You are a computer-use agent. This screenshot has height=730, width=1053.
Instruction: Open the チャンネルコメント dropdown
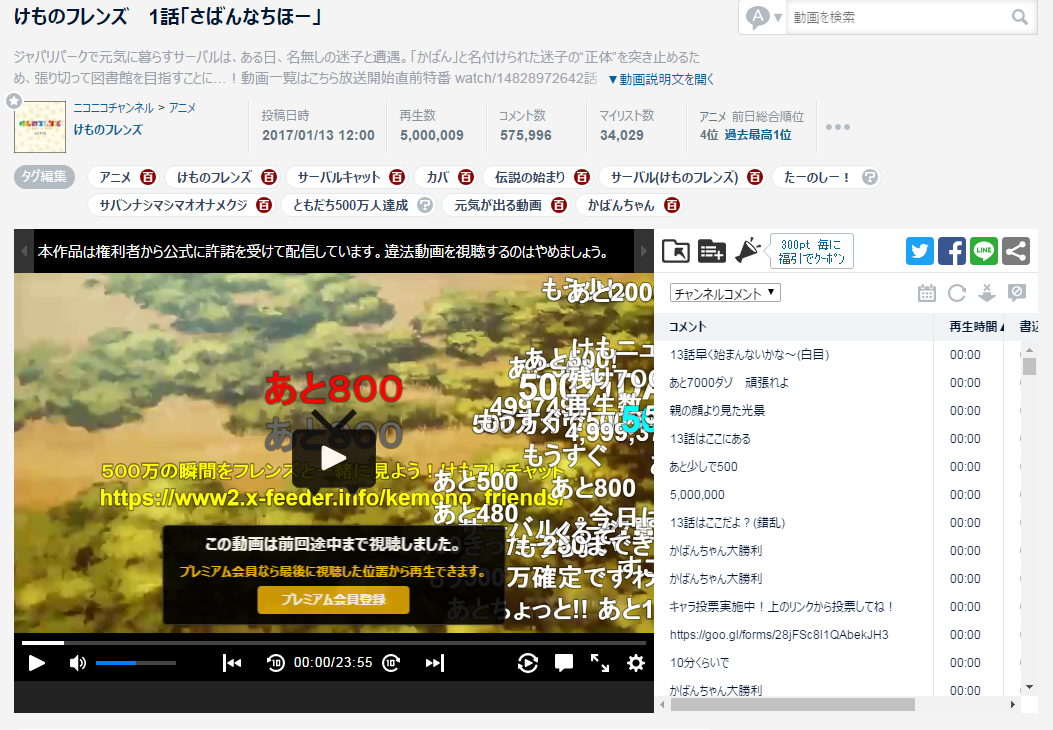(x=725, y=293)
